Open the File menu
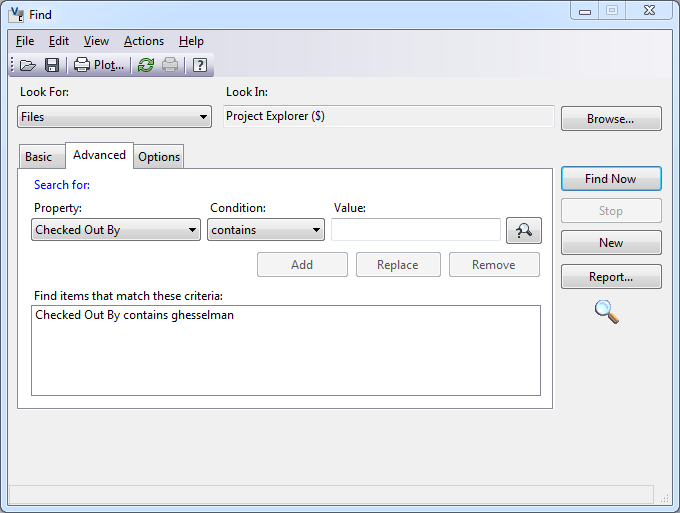 coord(25,41)
